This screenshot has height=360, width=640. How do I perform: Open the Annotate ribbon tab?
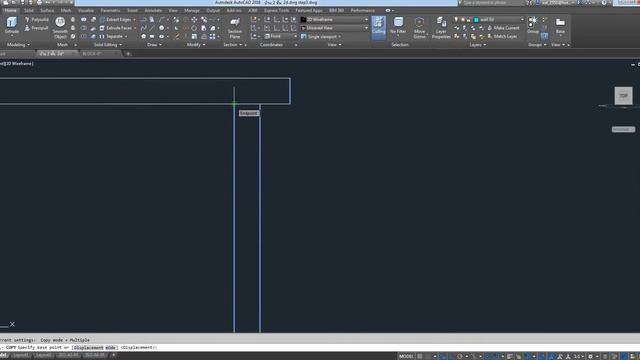(x=153, y=11)
